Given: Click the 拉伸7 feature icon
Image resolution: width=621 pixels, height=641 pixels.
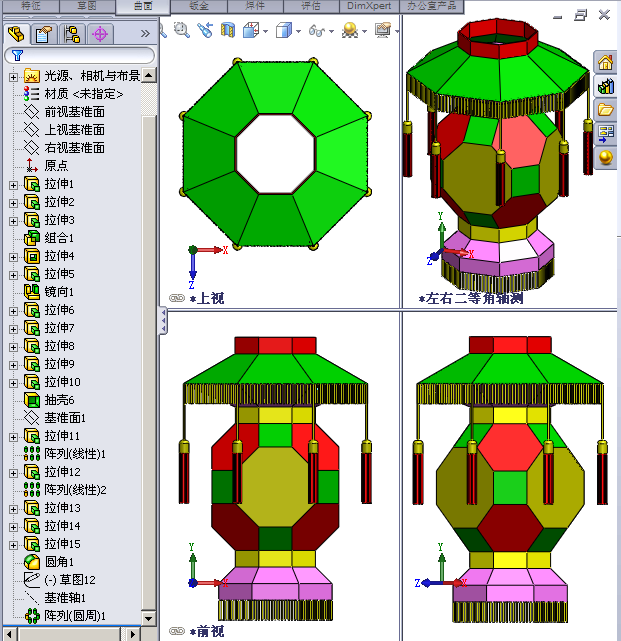Looking at the screenshot, I should pyautogui.click(x=31, y=328).
